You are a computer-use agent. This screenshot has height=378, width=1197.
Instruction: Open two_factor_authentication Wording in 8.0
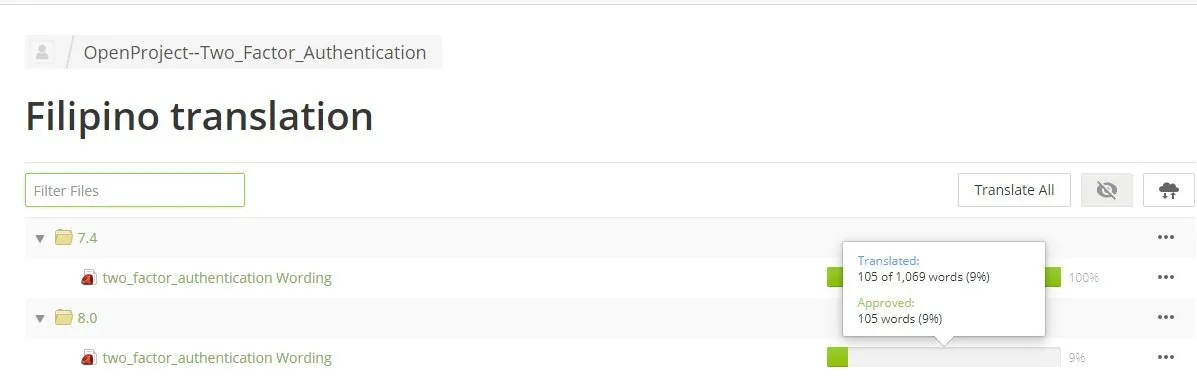click(217, 357)
